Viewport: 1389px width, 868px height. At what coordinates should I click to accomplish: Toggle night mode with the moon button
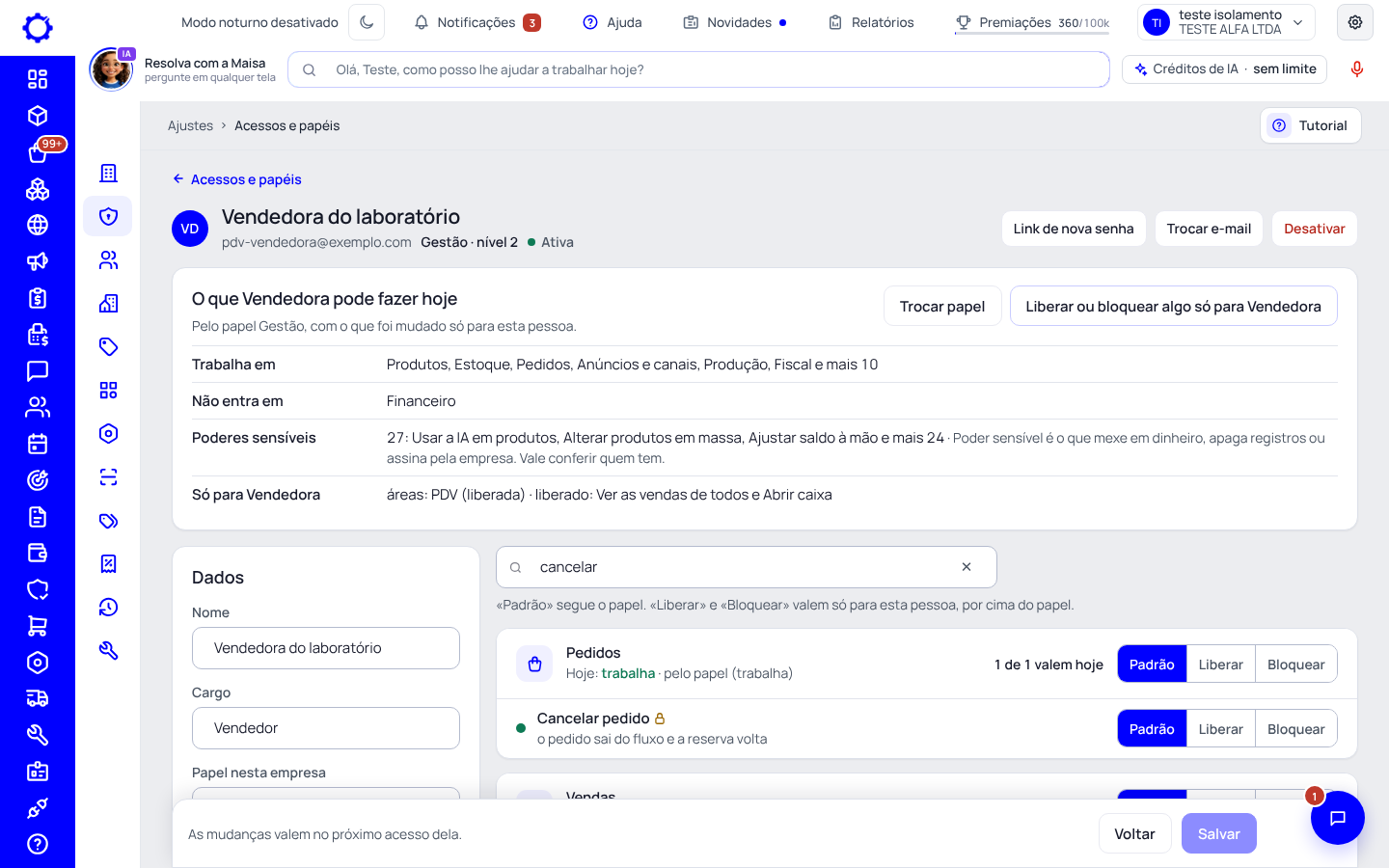367,22
